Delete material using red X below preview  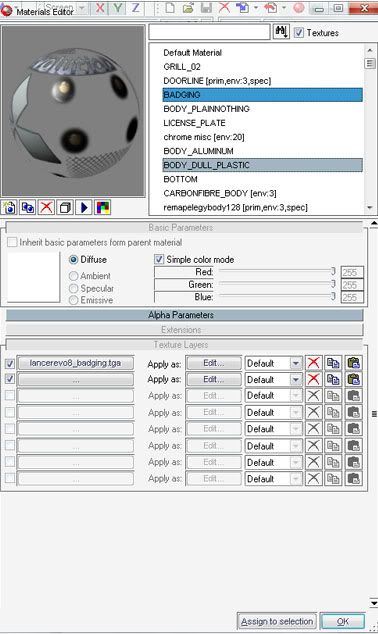click(x=46, y=208)
